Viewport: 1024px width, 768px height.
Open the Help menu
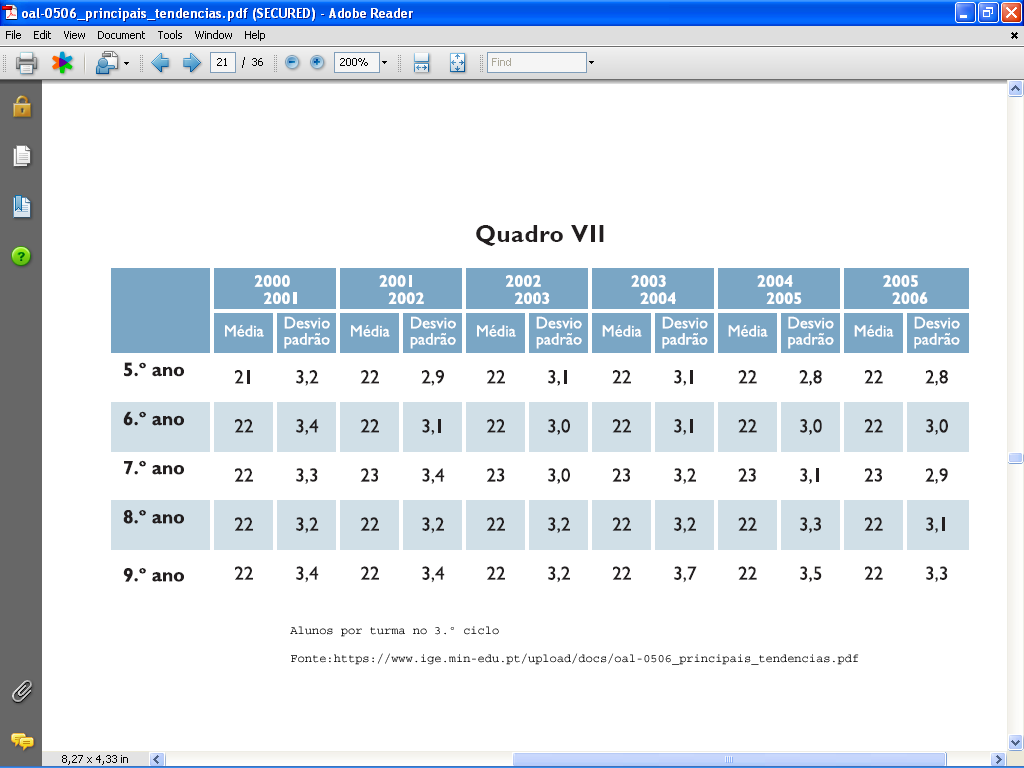pyautogui.click(x=255, y=35)
